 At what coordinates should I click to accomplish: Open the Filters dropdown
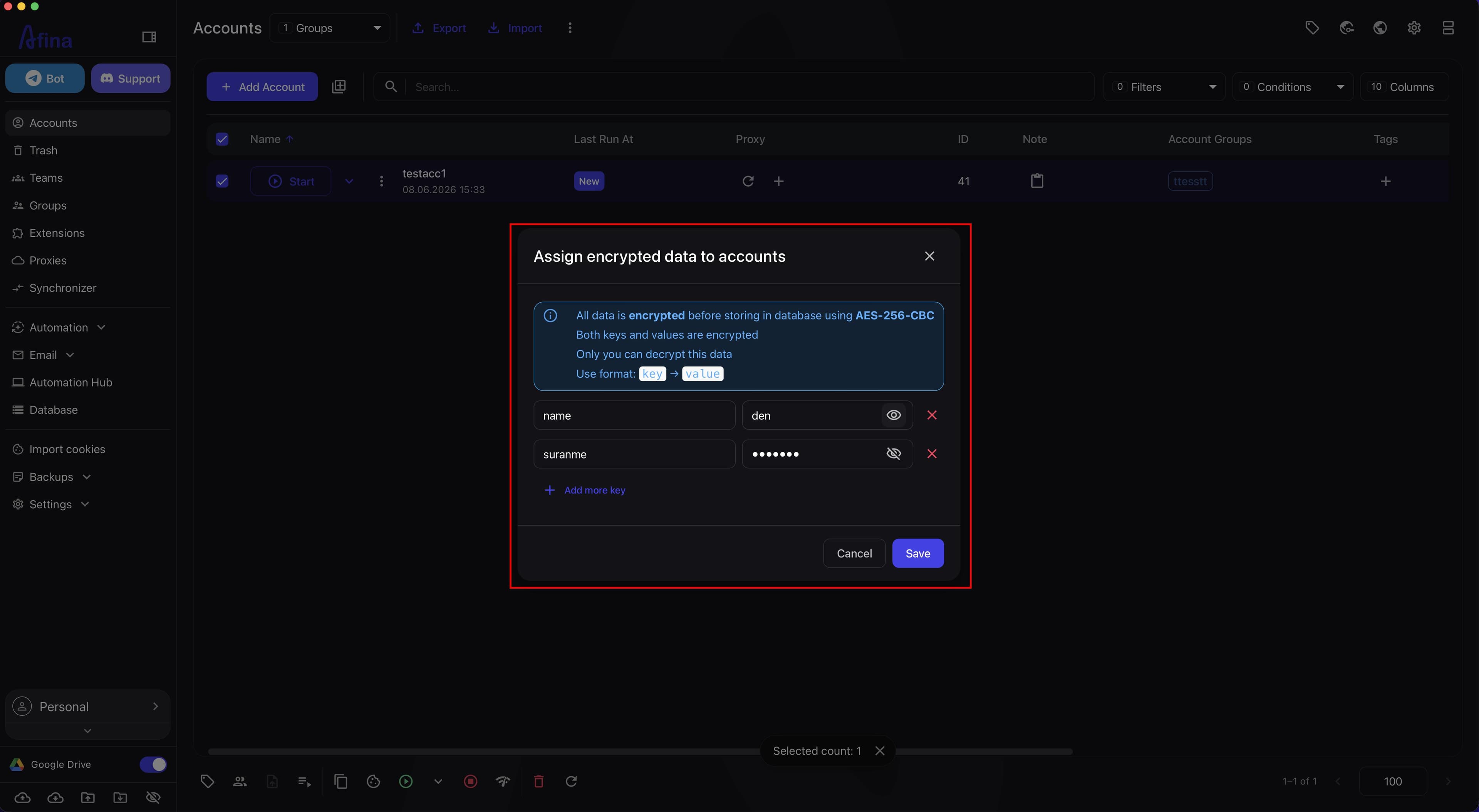1164,87
